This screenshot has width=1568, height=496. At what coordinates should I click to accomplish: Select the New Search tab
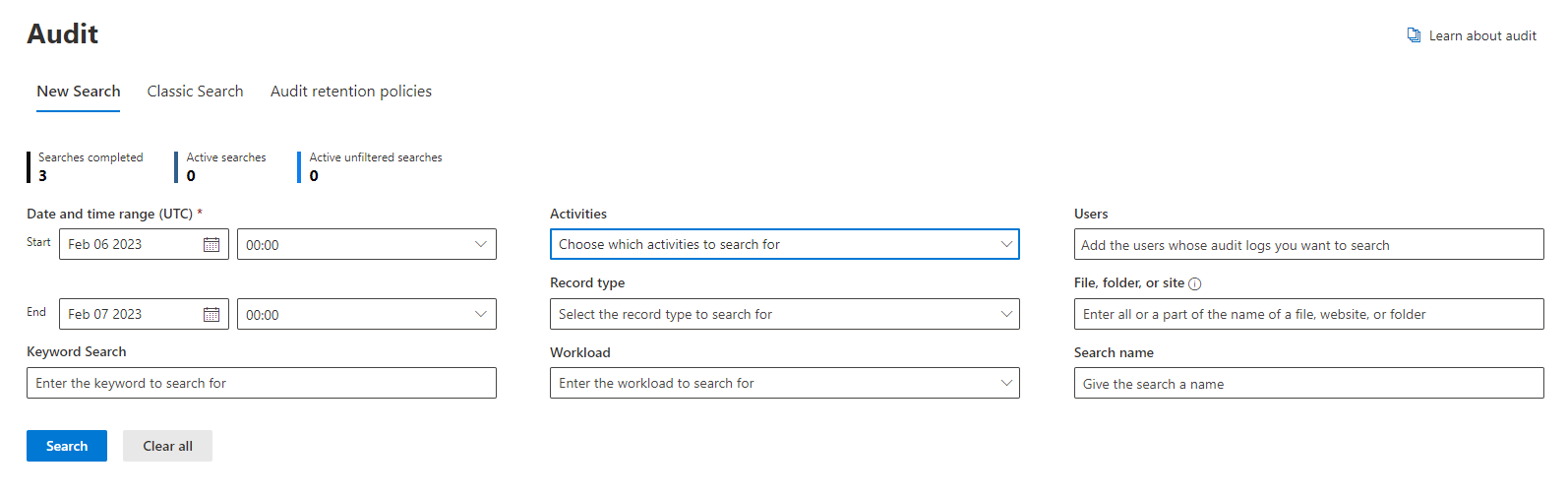tap(79, 92)
